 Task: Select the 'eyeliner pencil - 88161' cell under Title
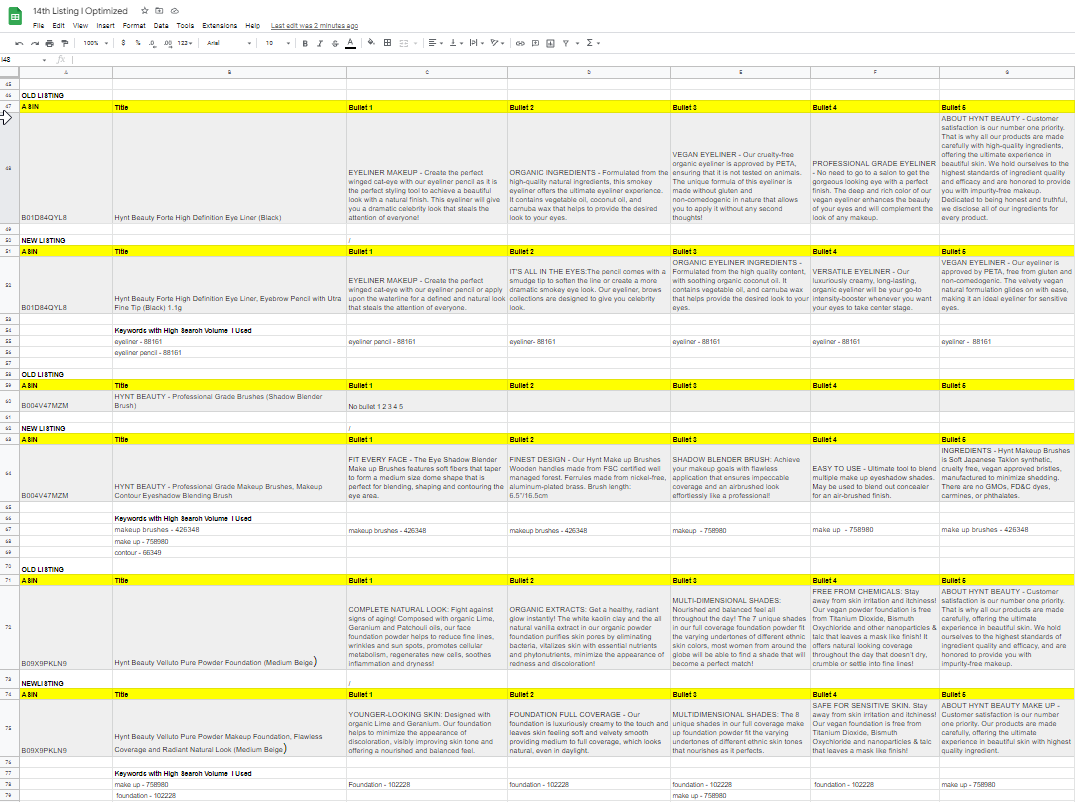[x=230, y=353]
